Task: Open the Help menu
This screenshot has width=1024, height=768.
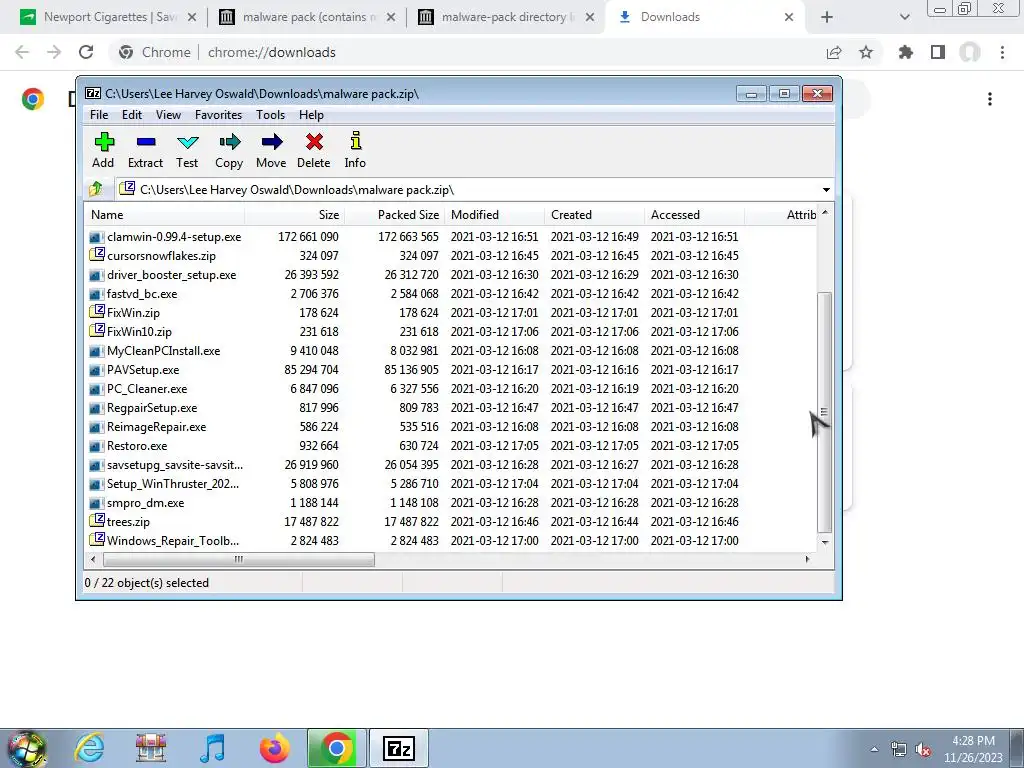Action: tap(311, 115)
